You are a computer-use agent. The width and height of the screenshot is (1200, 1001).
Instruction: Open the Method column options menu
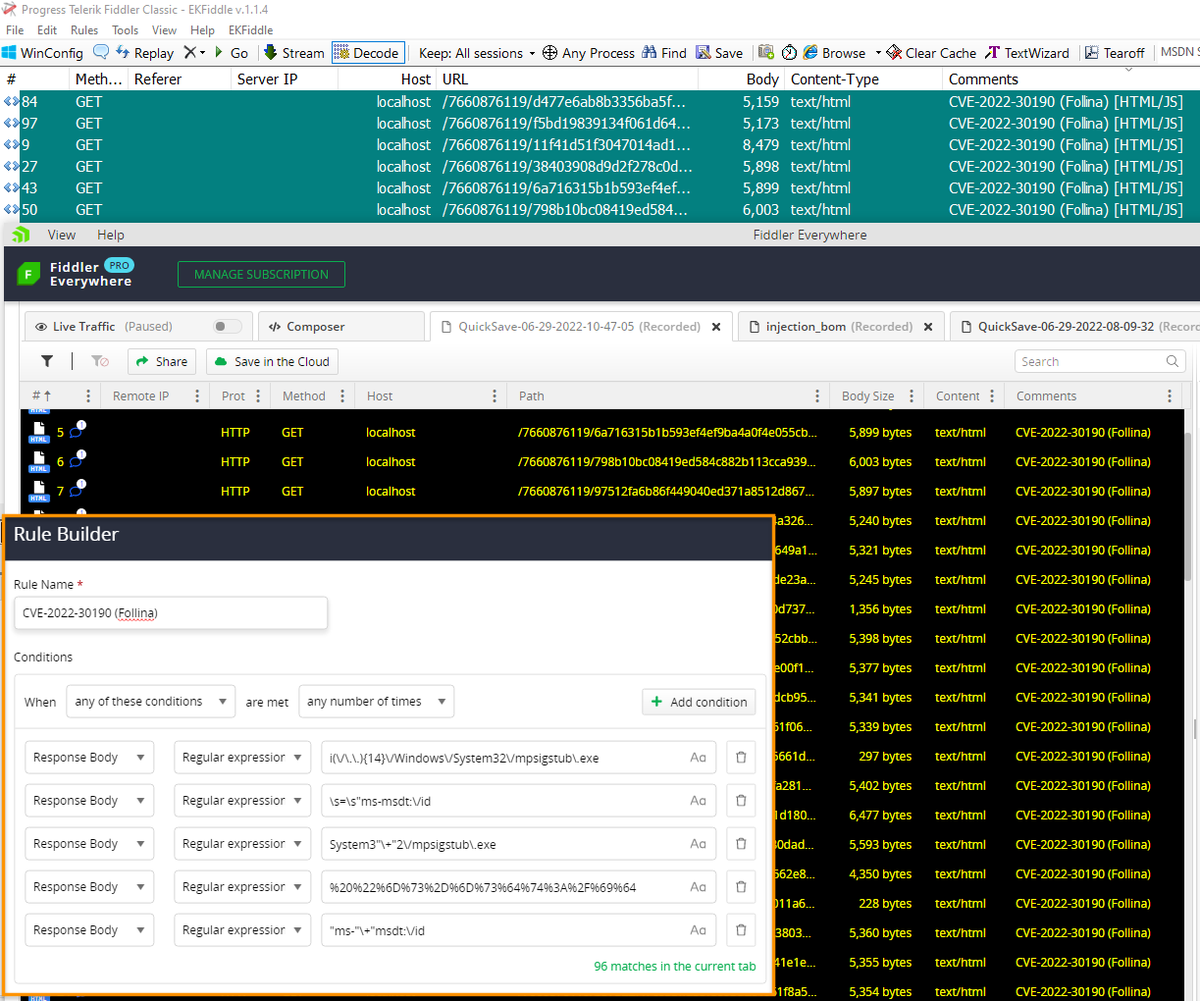tap(342, 396)
